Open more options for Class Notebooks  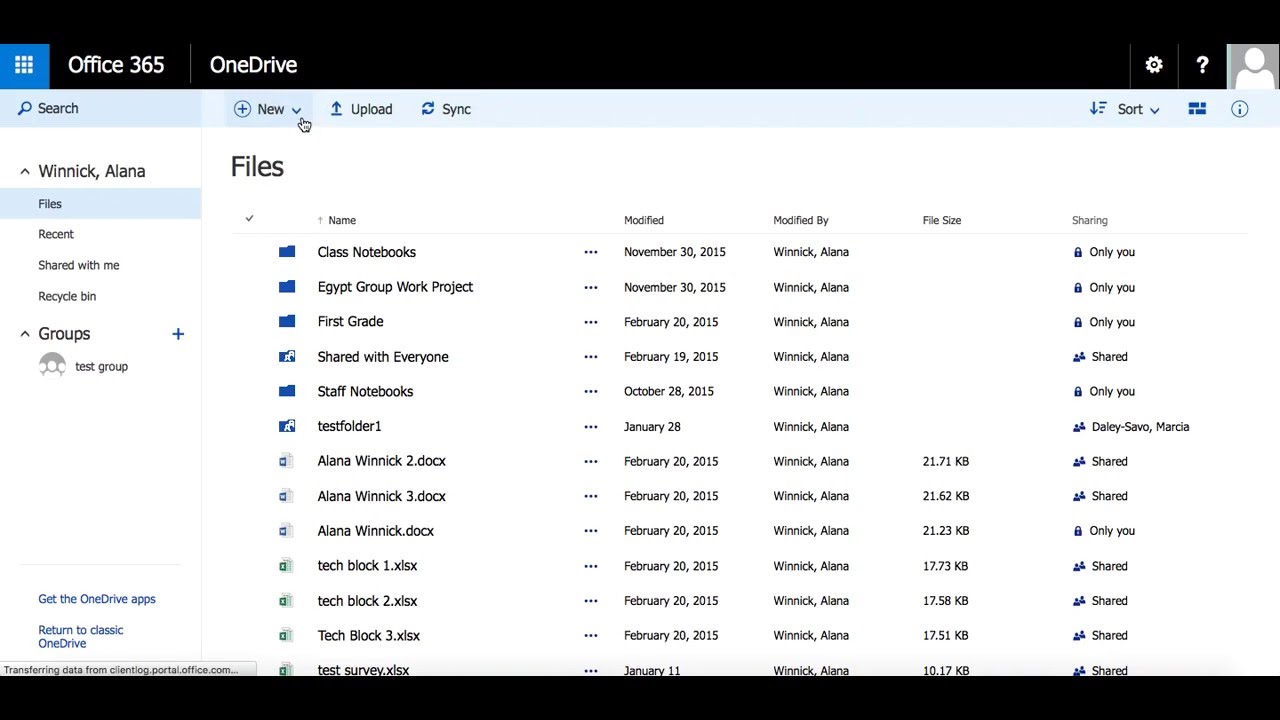coord(591,252)
